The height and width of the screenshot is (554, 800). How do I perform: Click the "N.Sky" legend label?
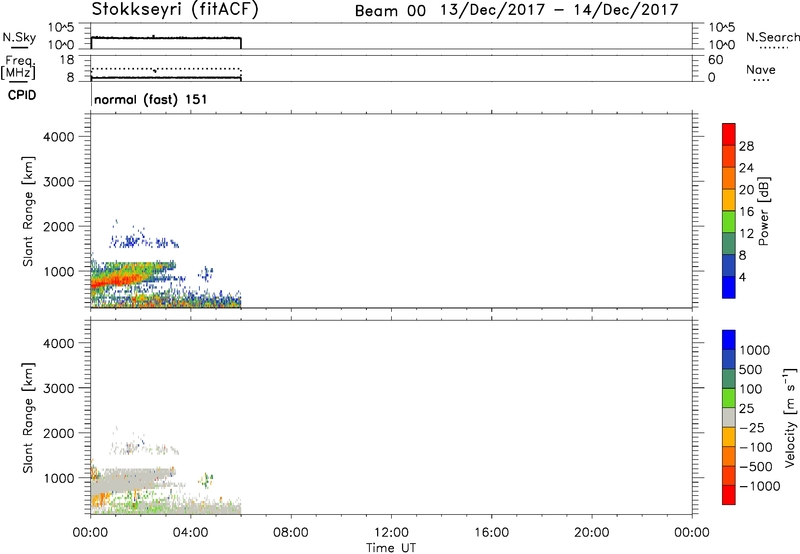click(19, 37)
